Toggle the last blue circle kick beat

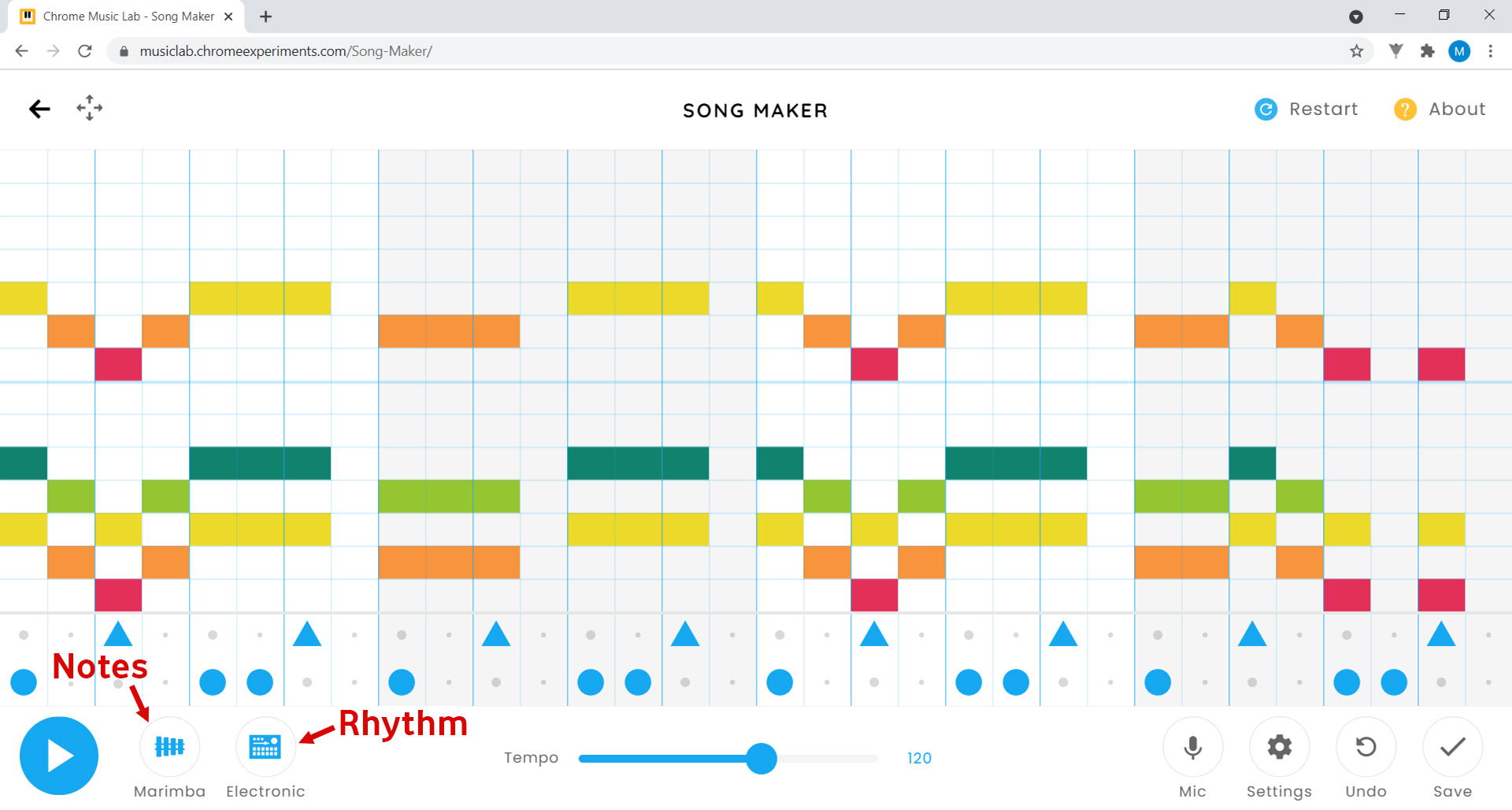1394,682
